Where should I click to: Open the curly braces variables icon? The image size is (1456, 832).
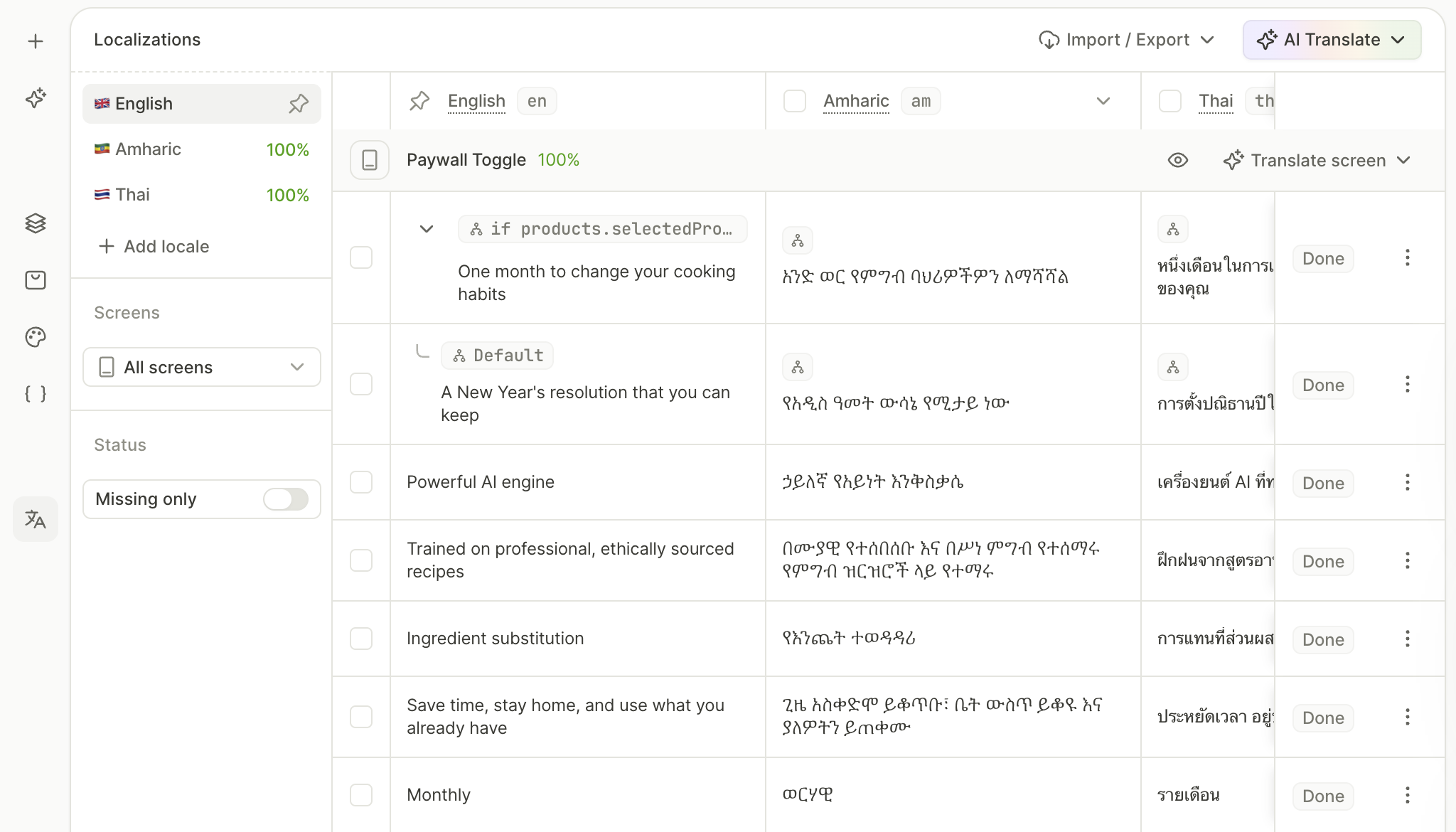click(x=36, y=393)
